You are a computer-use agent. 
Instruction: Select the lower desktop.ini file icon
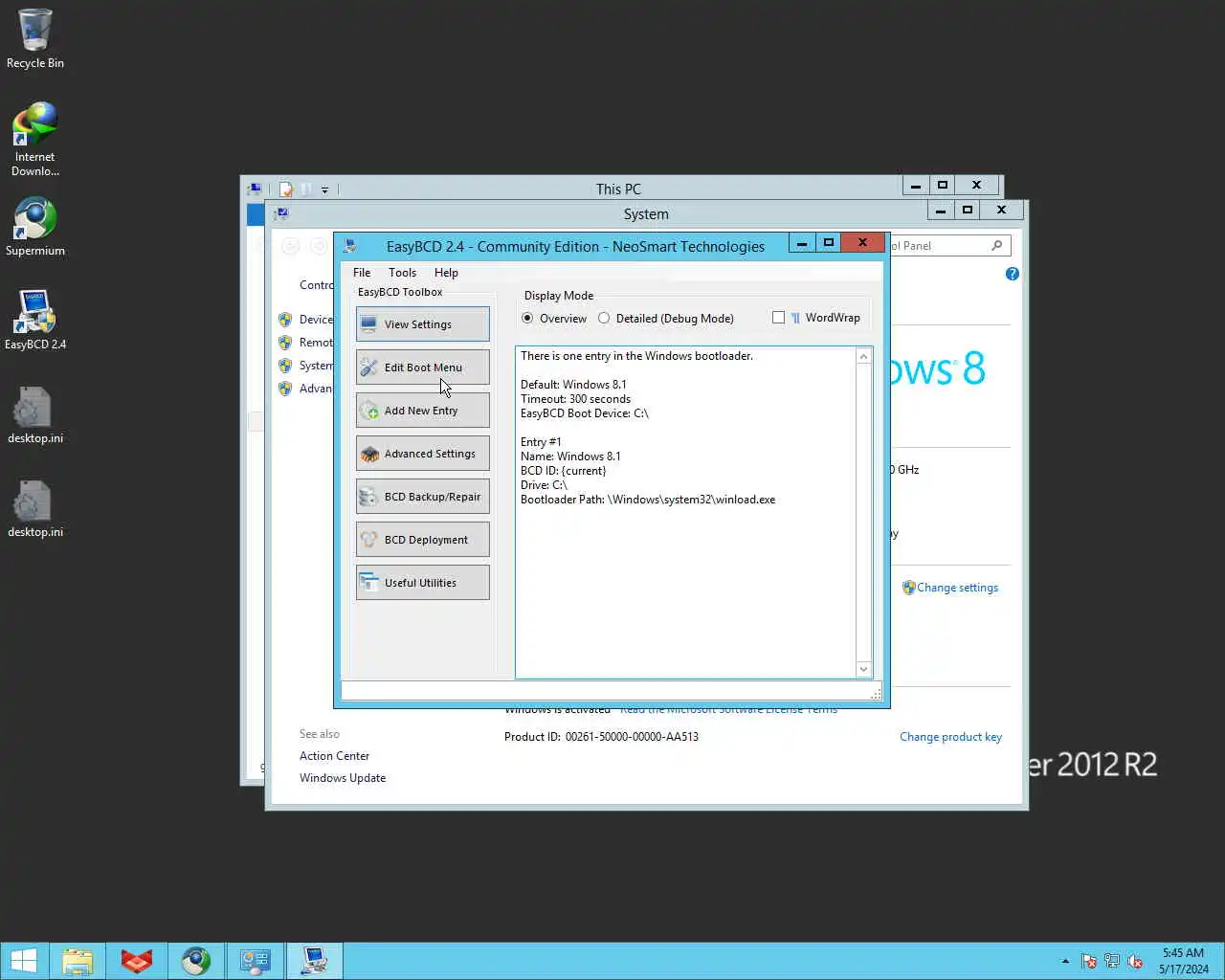[x=35, y=508]
